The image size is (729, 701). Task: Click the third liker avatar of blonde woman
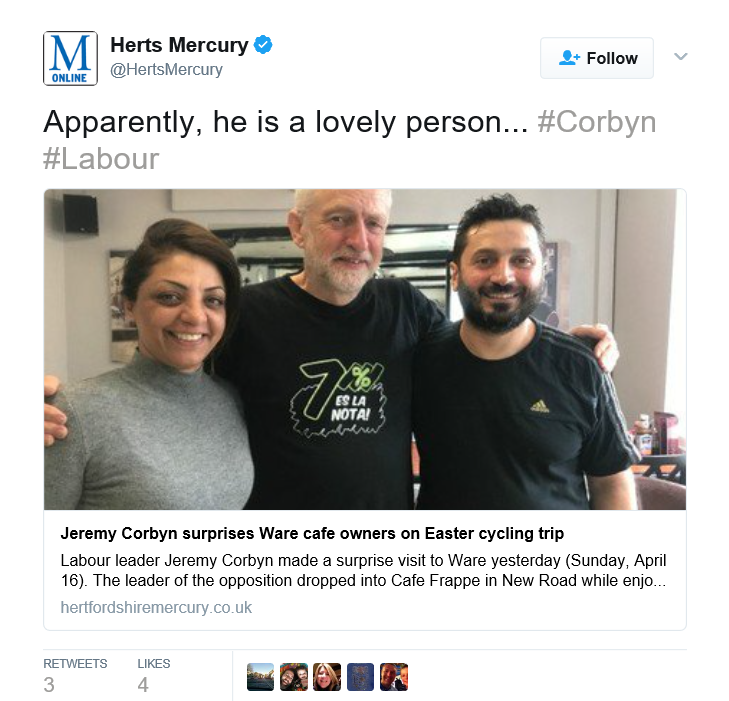point(327,677)
